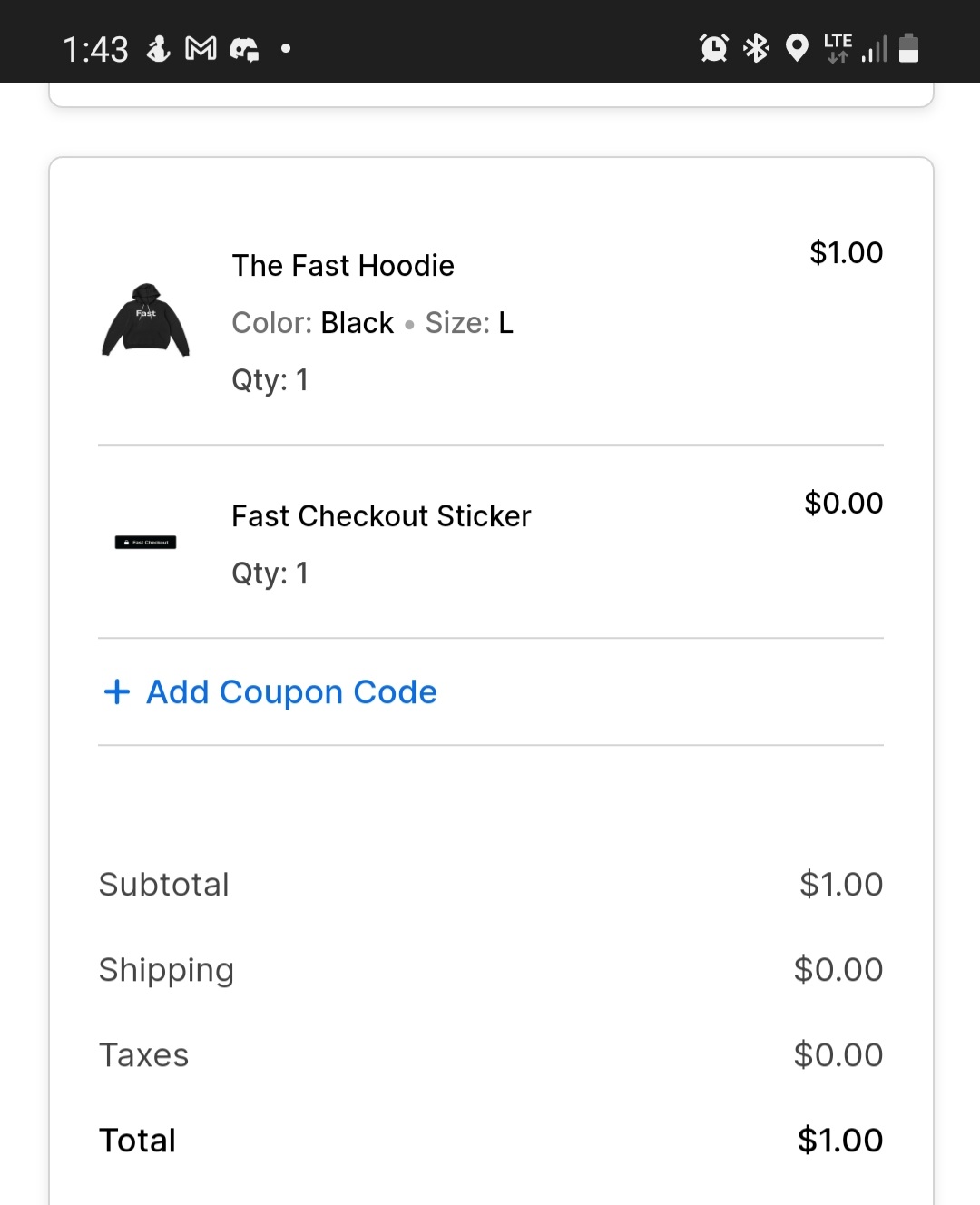Tap the 1:43 clock in status bar
Viewport: 980px width, 1205px height.
click(95, 49)
